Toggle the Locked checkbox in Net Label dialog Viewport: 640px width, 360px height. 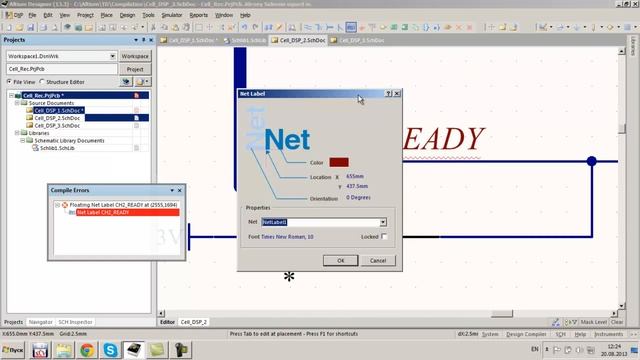(384, 236)
